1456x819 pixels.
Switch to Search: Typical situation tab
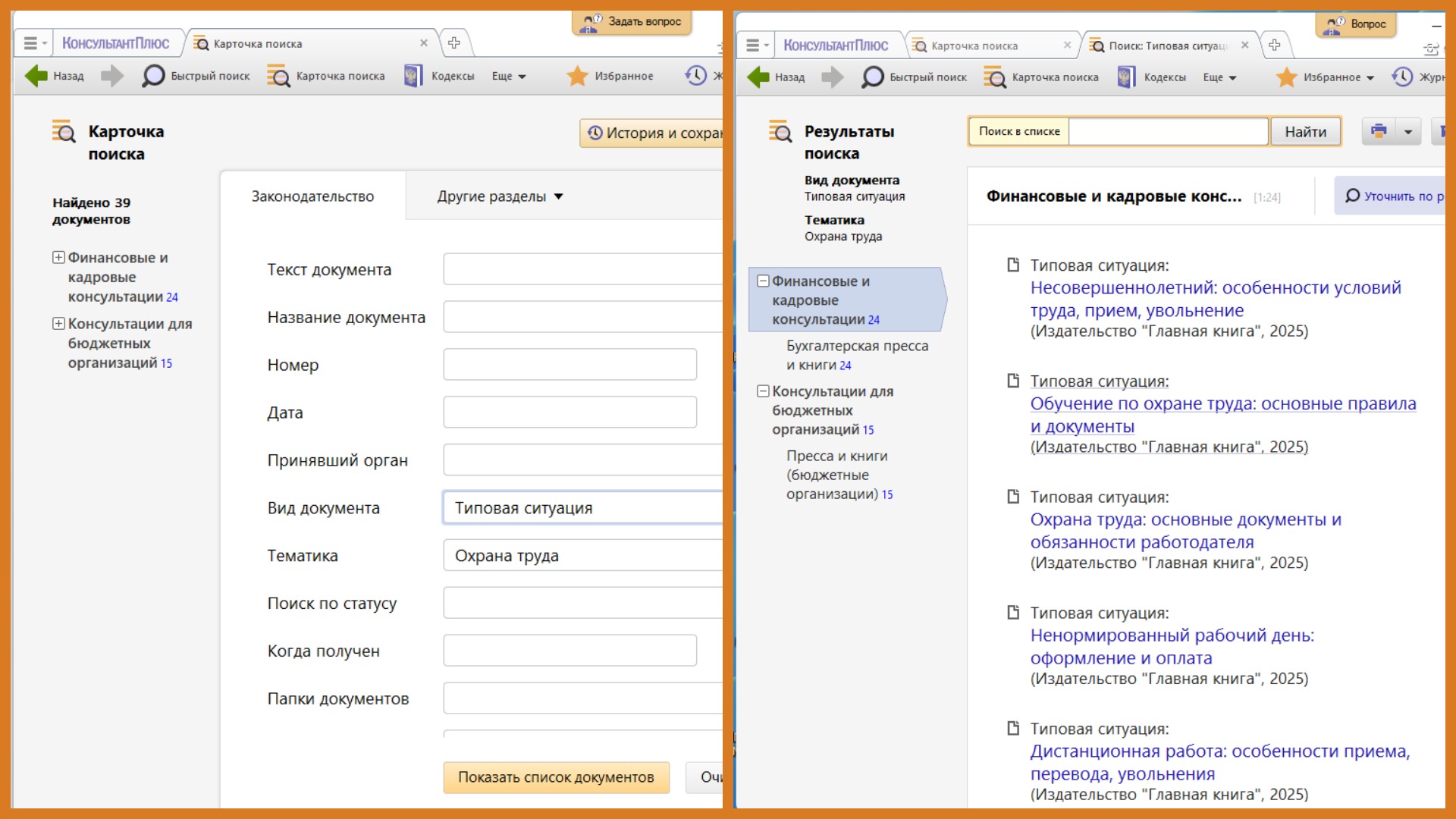(1166, 45)
